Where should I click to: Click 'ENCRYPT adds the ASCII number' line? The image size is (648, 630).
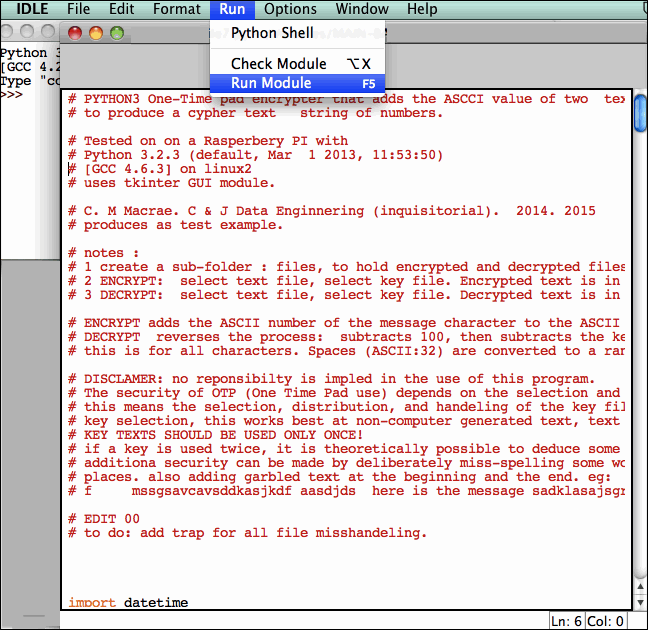[346, 323]
